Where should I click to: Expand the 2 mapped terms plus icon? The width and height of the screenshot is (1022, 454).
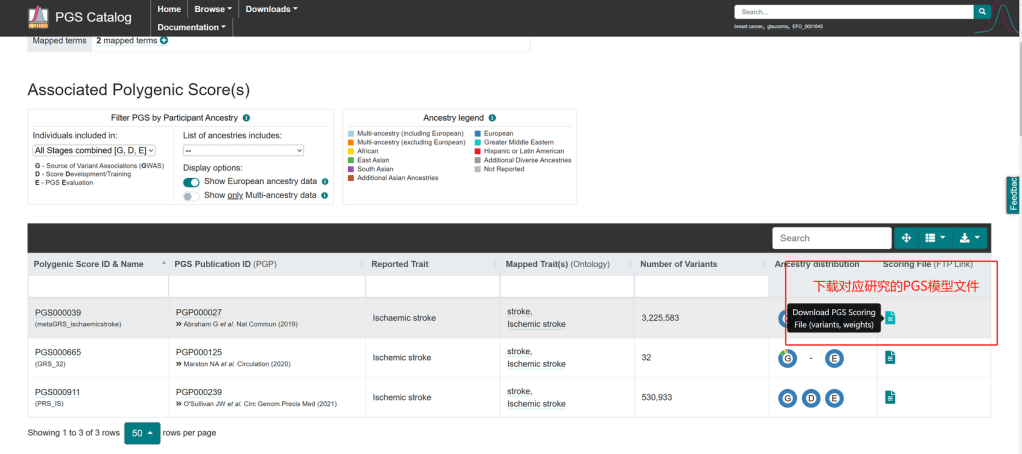164,40
